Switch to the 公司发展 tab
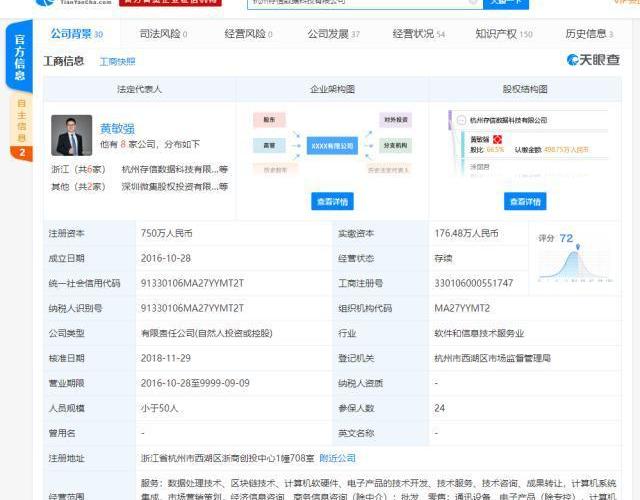Image resolution: width=640 pixels, height=500 pixels. tap(333, 34)
